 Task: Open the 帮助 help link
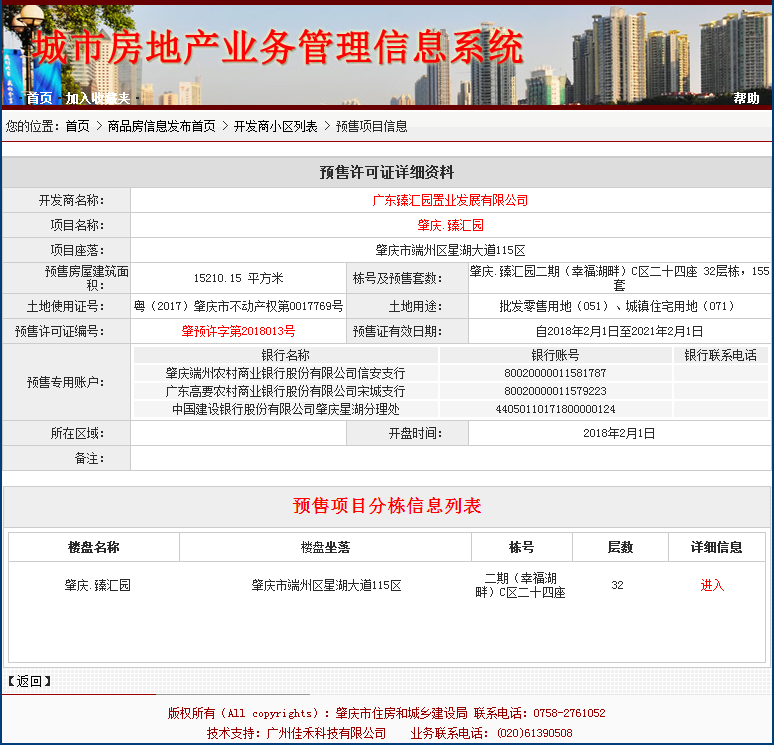pos(746,98)
